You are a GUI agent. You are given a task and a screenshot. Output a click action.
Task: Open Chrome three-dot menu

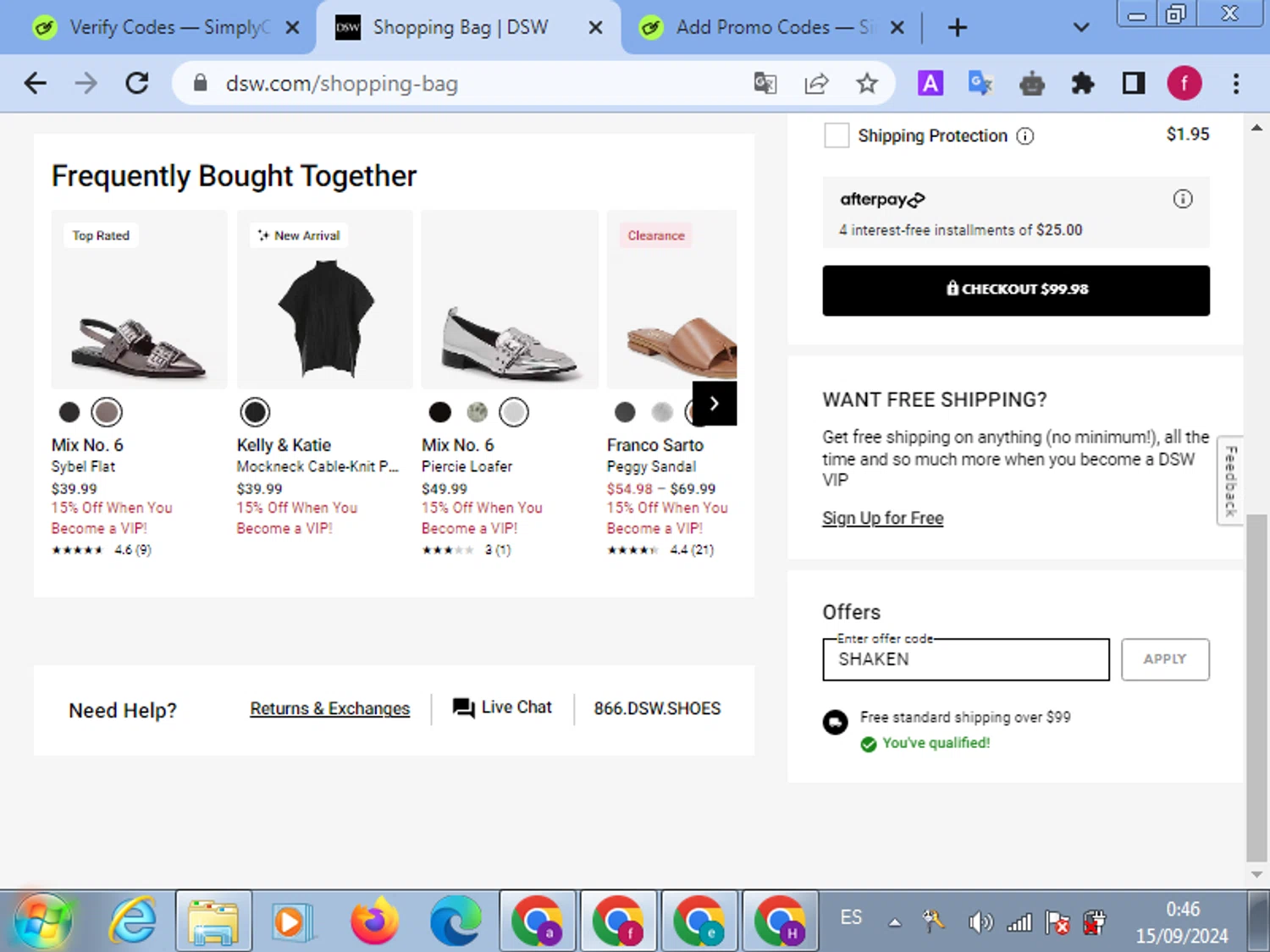(x=1235, y=83)
